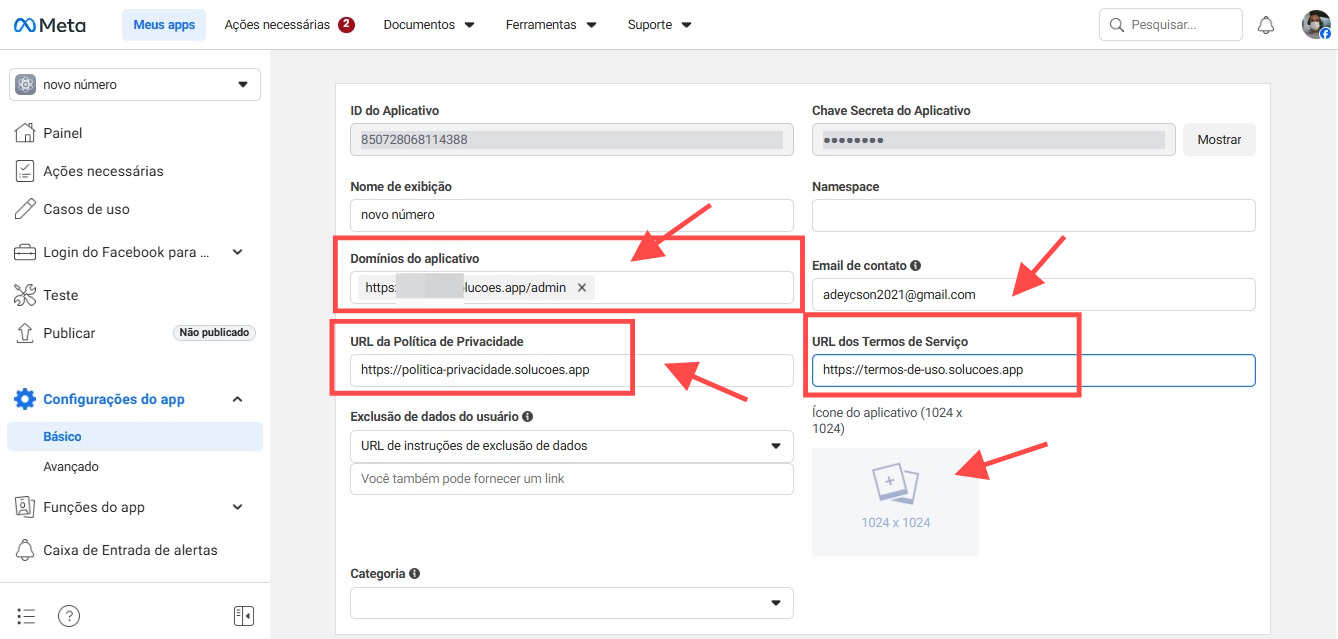
Task: Open the novo número app selector
Action: point(135,85)
